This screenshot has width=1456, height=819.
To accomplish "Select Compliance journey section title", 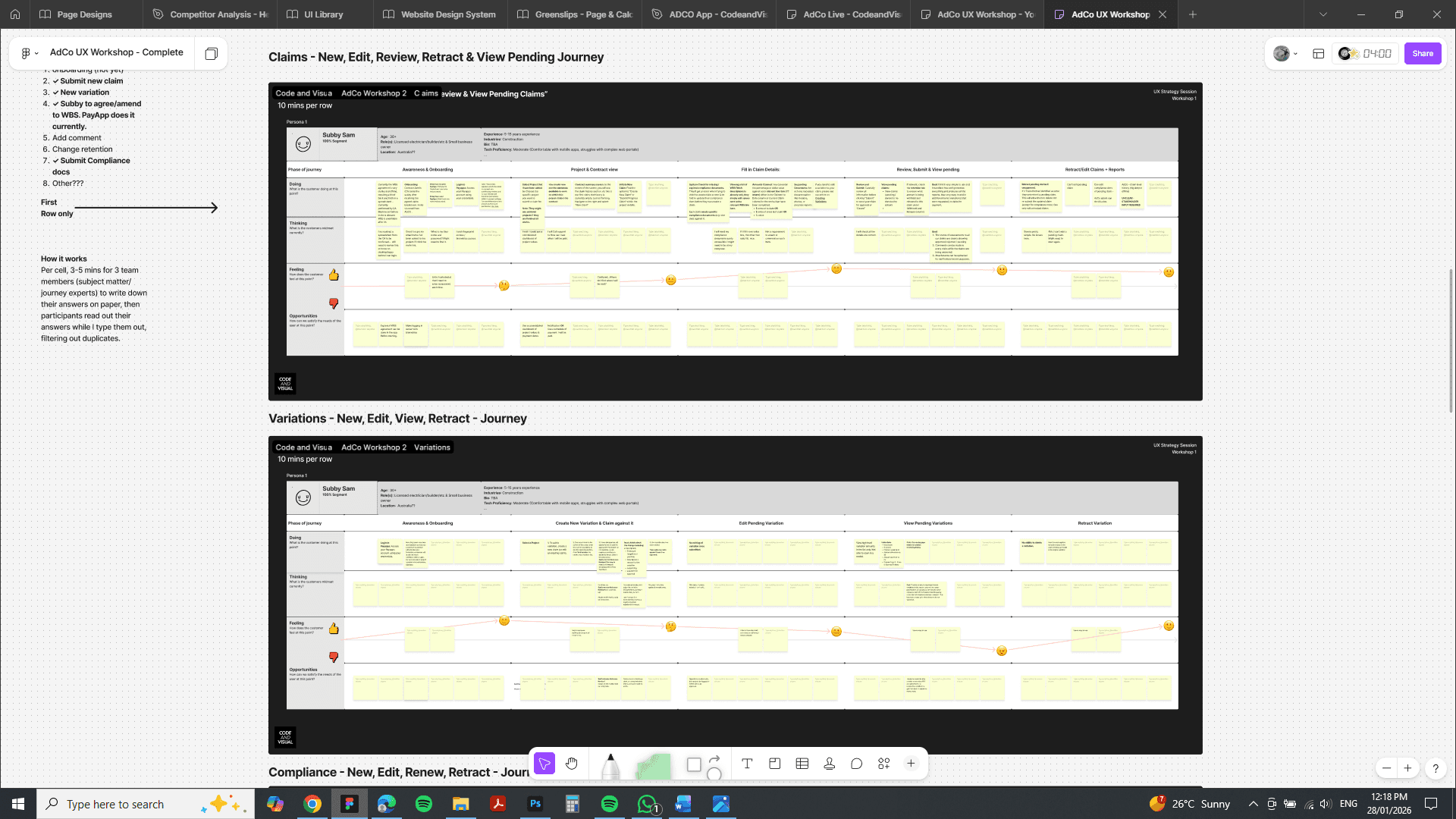I will (x=399, y=772).
